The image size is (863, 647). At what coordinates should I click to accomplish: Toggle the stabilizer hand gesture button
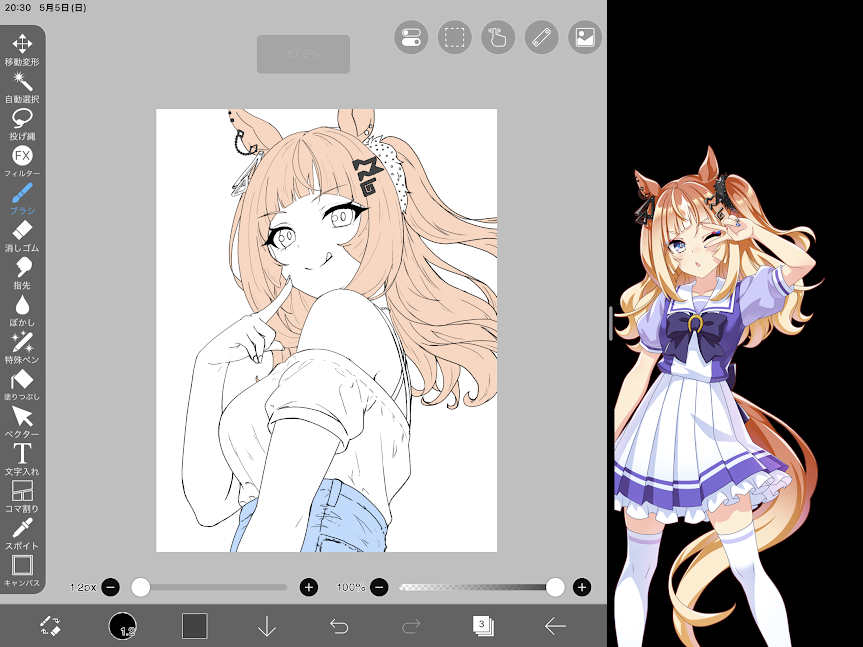click(x=498, y=37)
